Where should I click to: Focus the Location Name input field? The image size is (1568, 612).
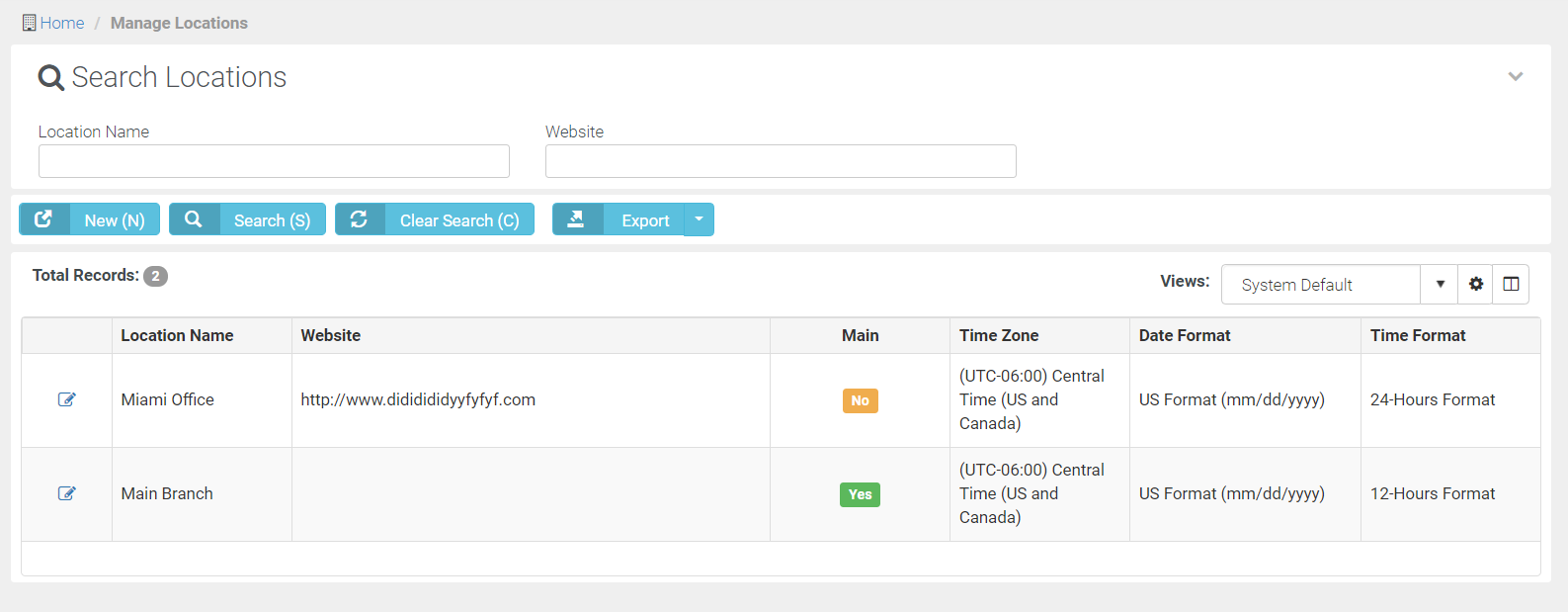[274, 161]
